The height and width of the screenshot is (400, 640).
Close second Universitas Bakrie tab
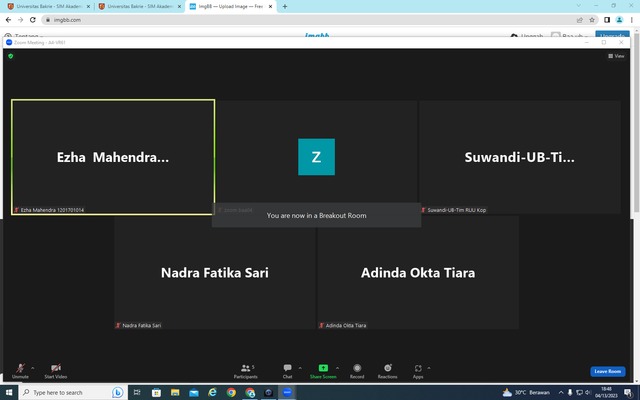pyautogui.click(x=179, y=7)
